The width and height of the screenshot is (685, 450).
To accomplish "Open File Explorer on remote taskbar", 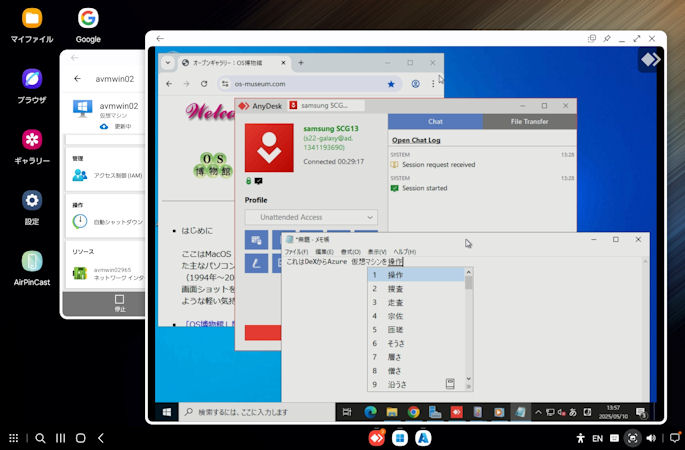I will click(392, 412).
